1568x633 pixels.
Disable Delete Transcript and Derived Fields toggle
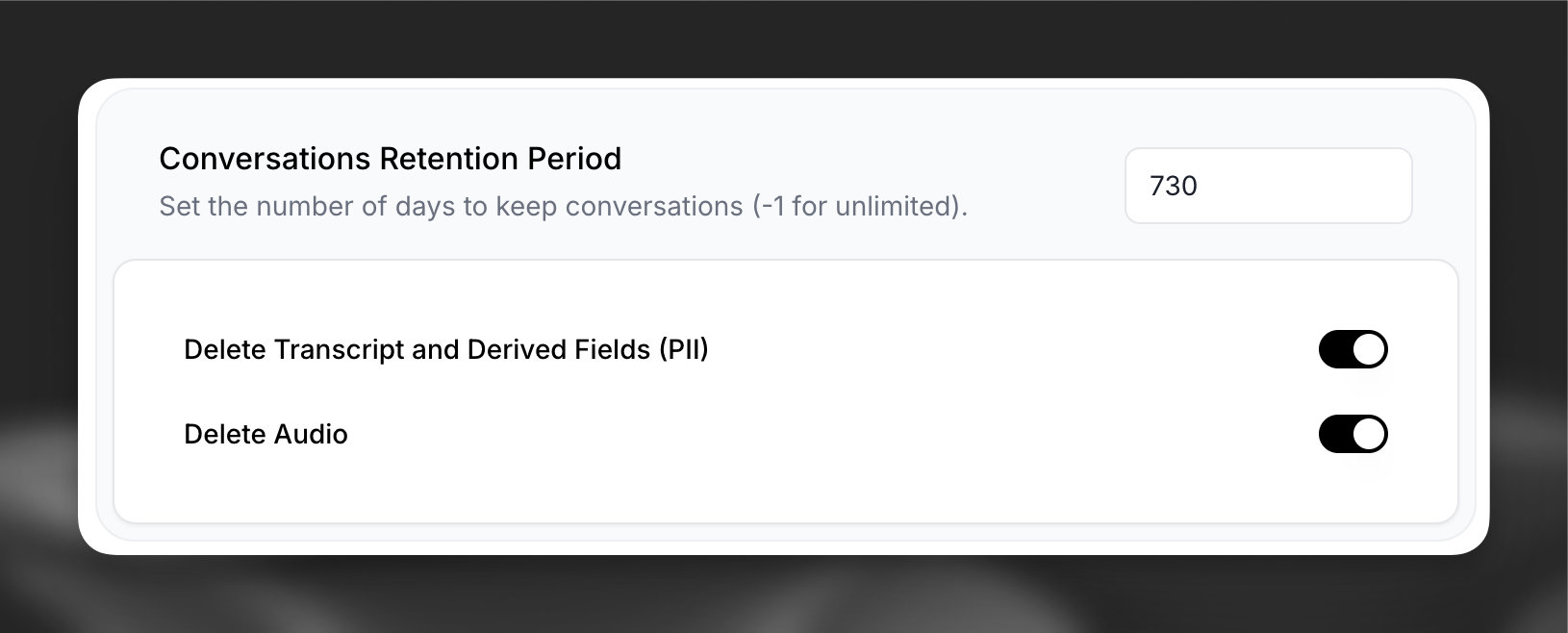click(x=1353, y=349)
